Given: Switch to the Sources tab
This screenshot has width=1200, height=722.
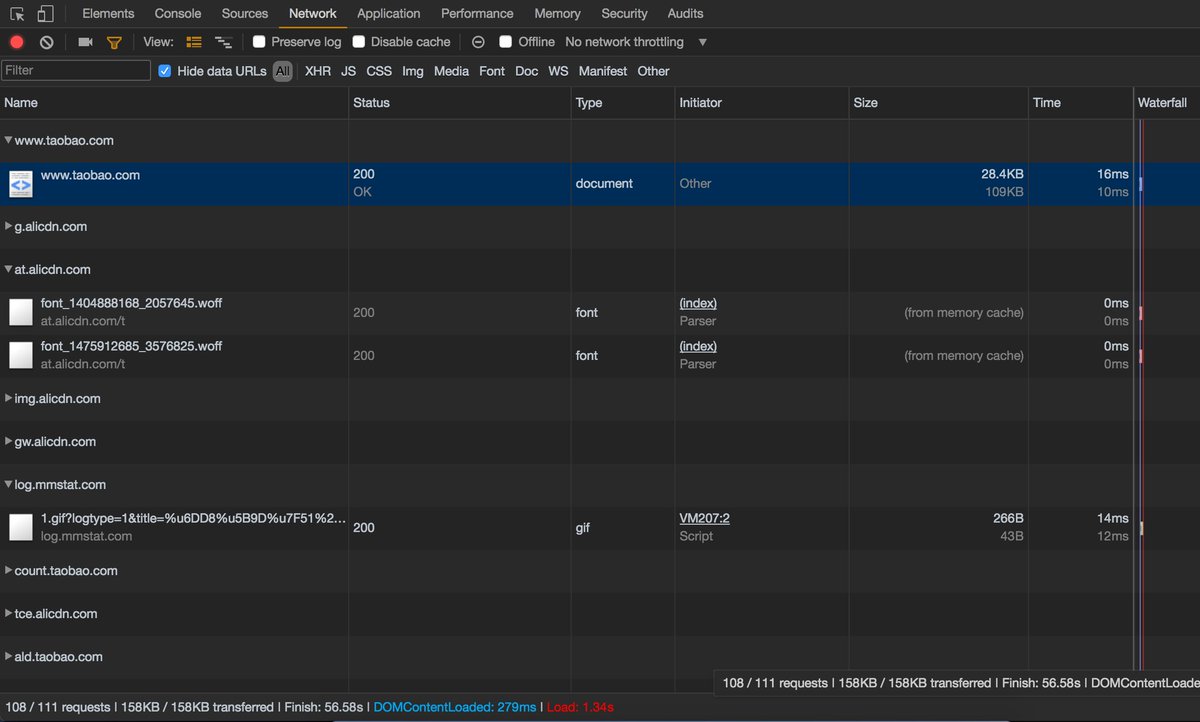Looking at the screenshot, I should point(245,14).
